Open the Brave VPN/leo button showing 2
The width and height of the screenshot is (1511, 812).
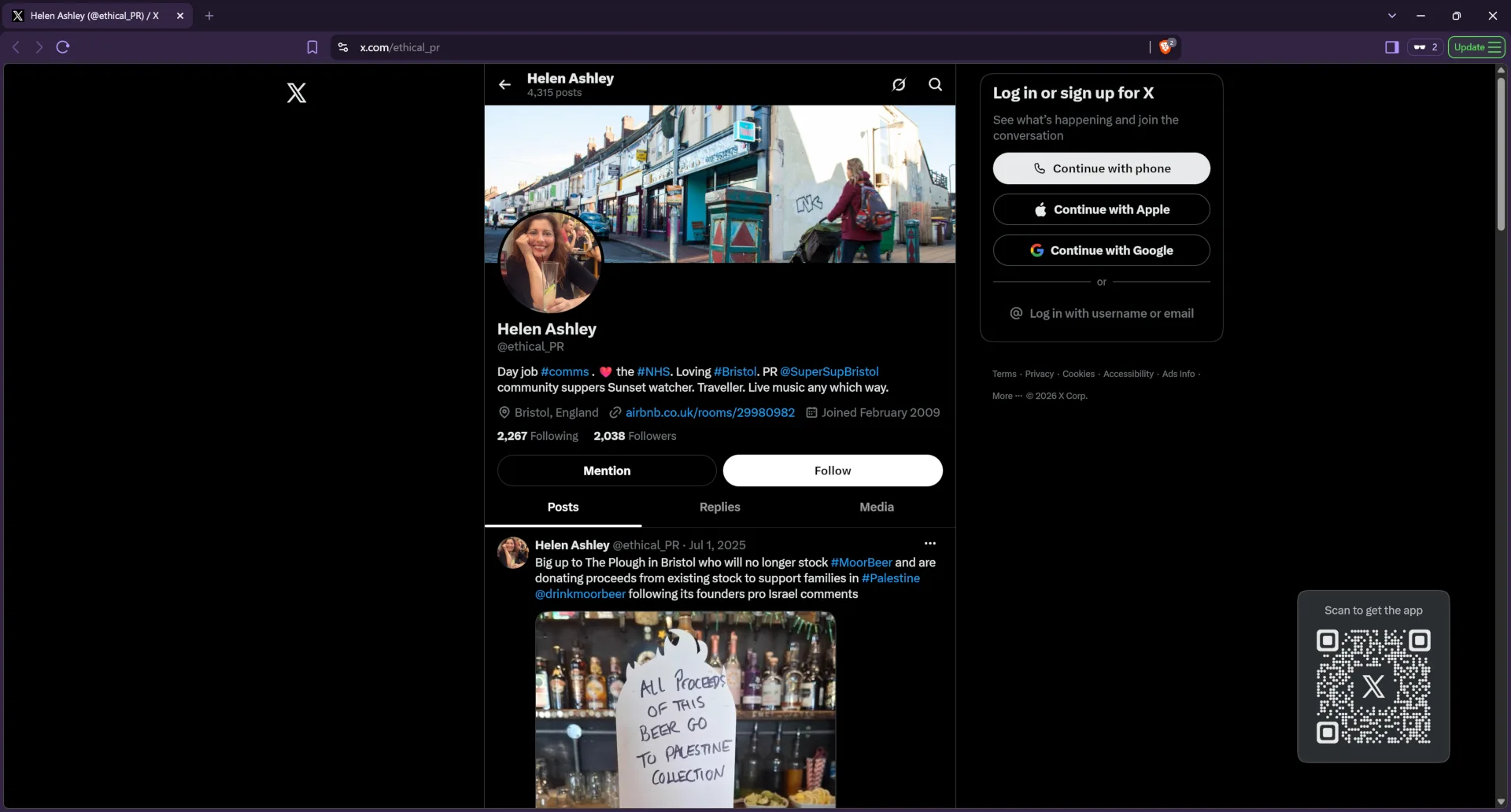point(1425,47)
